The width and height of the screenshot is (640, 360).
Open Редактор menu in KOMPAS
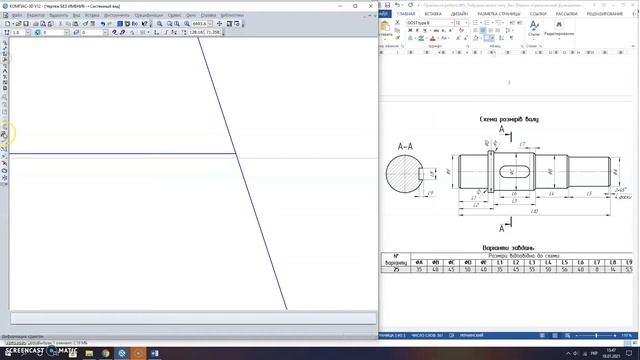36,16
